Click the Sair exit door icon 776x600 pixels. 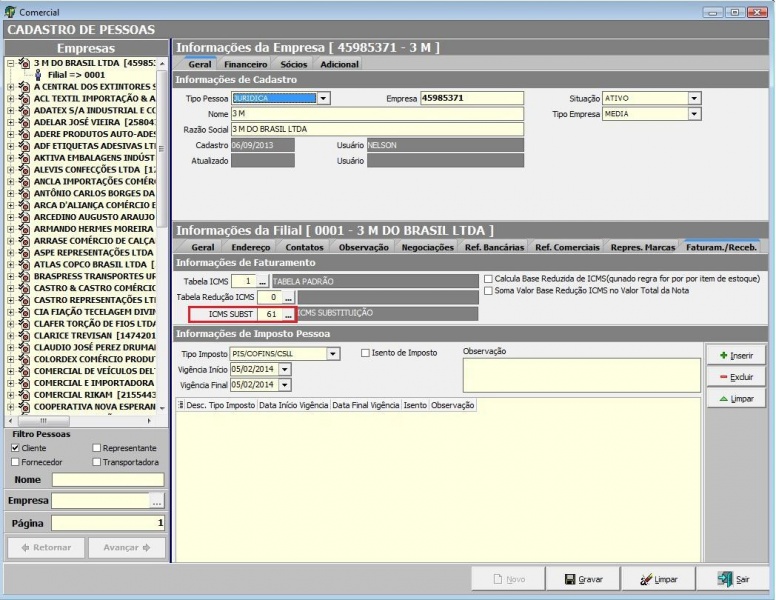pyautogui.click(x=725, y=579)
